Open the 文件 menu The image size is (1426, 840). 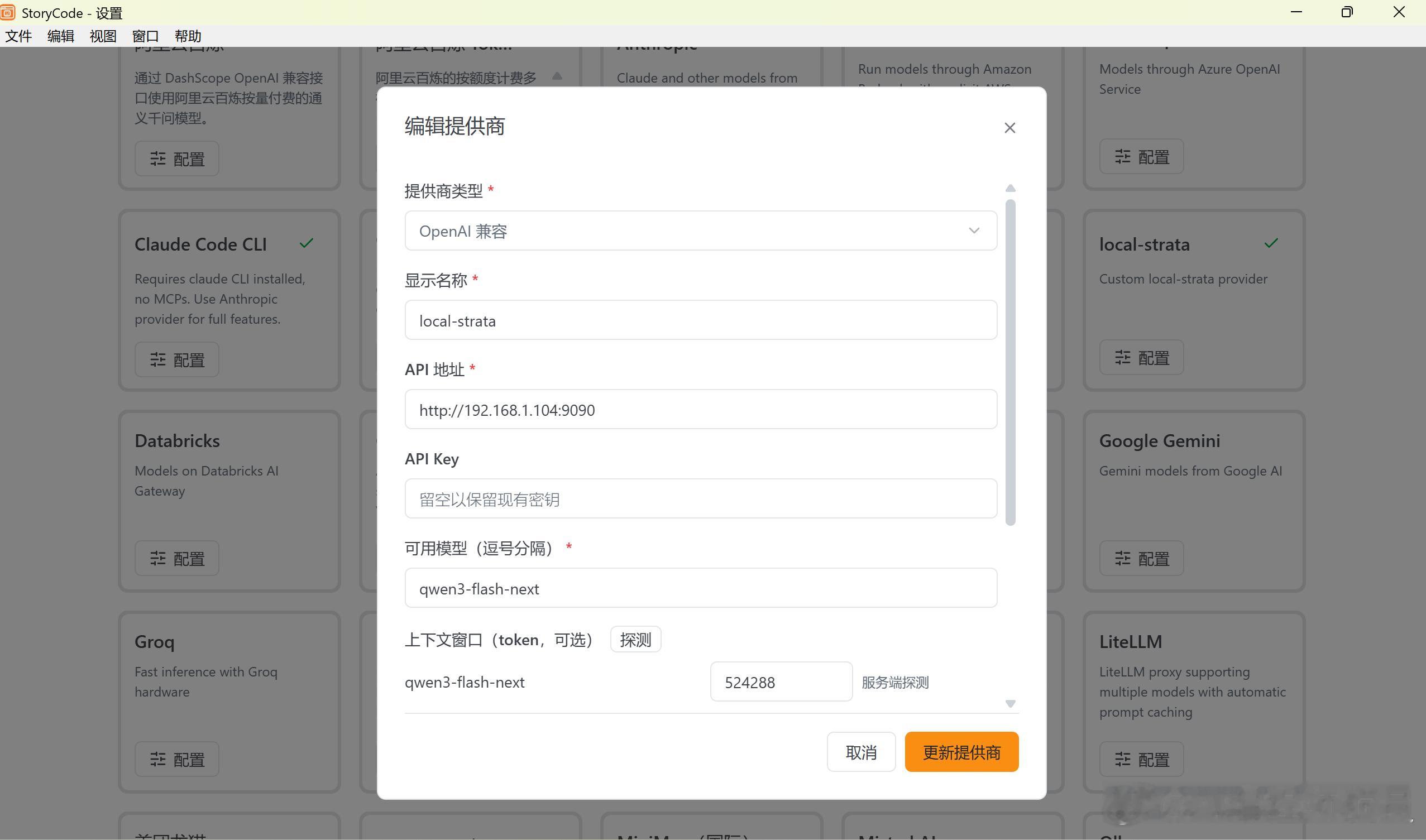point(18,36)
